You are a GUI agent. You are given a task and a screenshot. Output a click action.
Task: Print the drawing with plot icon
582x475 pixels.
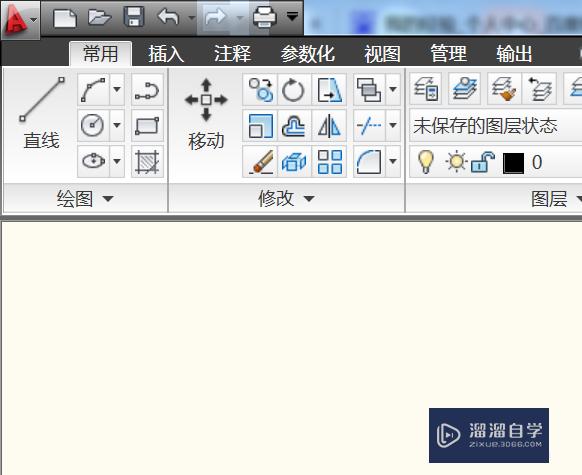coord(264,17)
